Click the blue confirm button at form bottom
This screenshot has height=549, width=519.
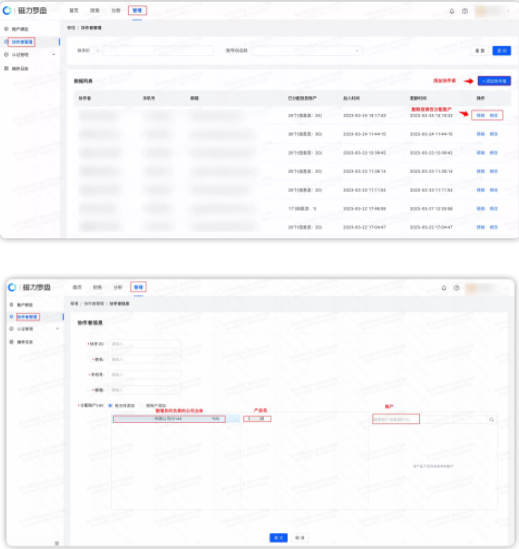click(278, 537)
